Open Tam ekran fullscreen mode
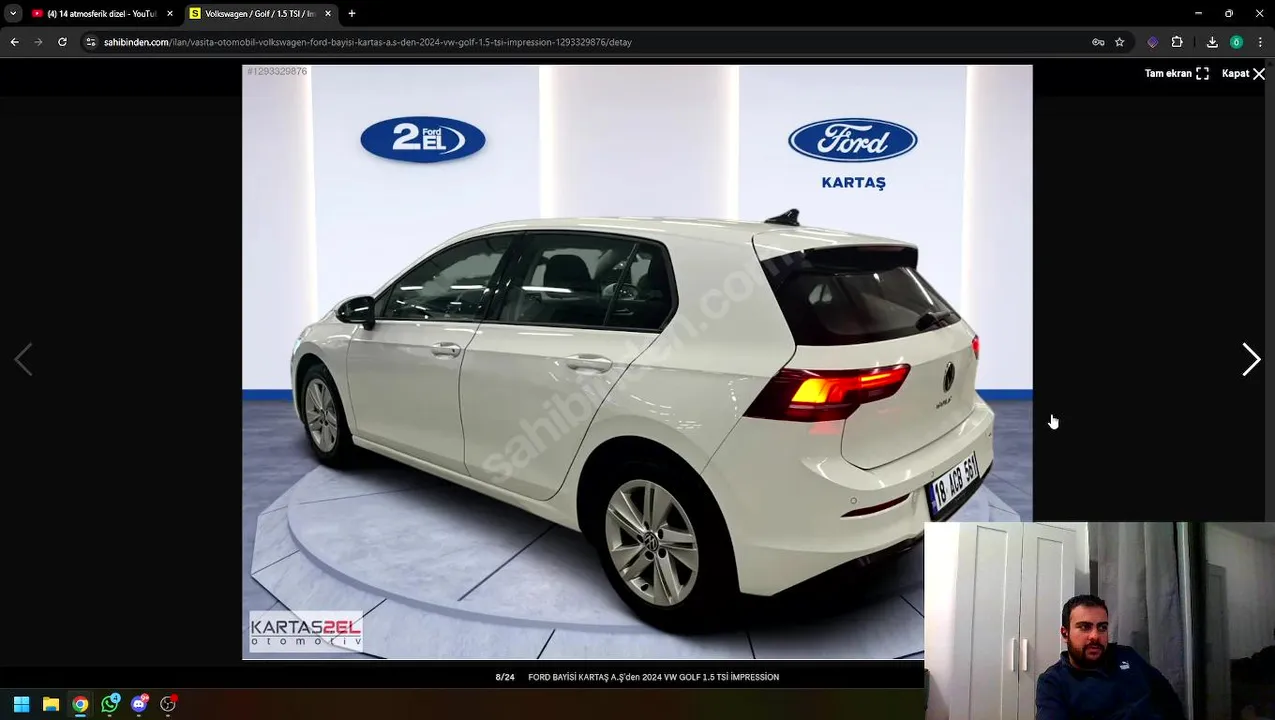Viewport: 1275px width, 720px height. coord(1177,73)
